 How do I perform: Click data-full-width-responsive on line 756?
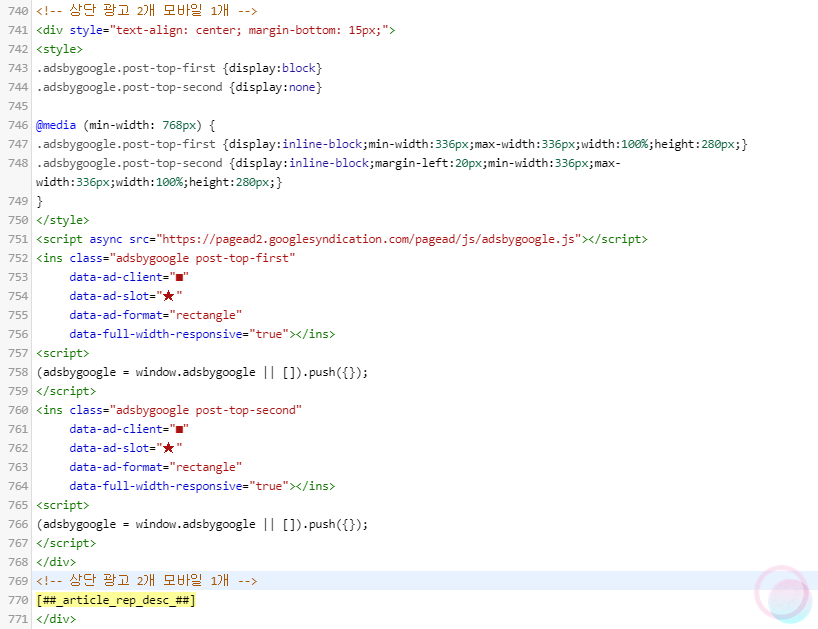pyautogui.click(x=156, y=334)
